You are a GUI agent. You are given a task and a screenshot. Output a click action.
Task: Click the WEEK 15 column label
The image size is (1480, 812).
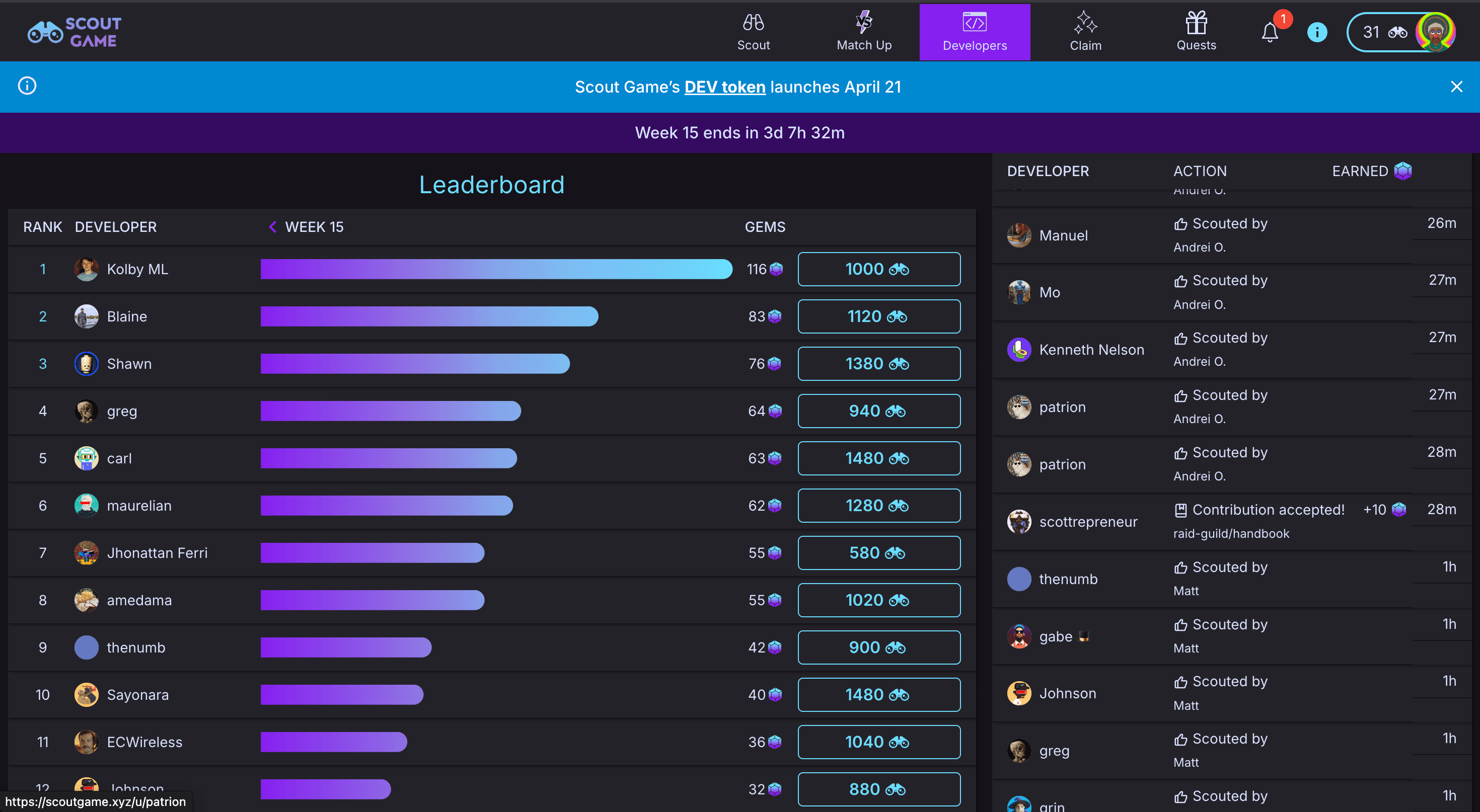pos(314,227)
